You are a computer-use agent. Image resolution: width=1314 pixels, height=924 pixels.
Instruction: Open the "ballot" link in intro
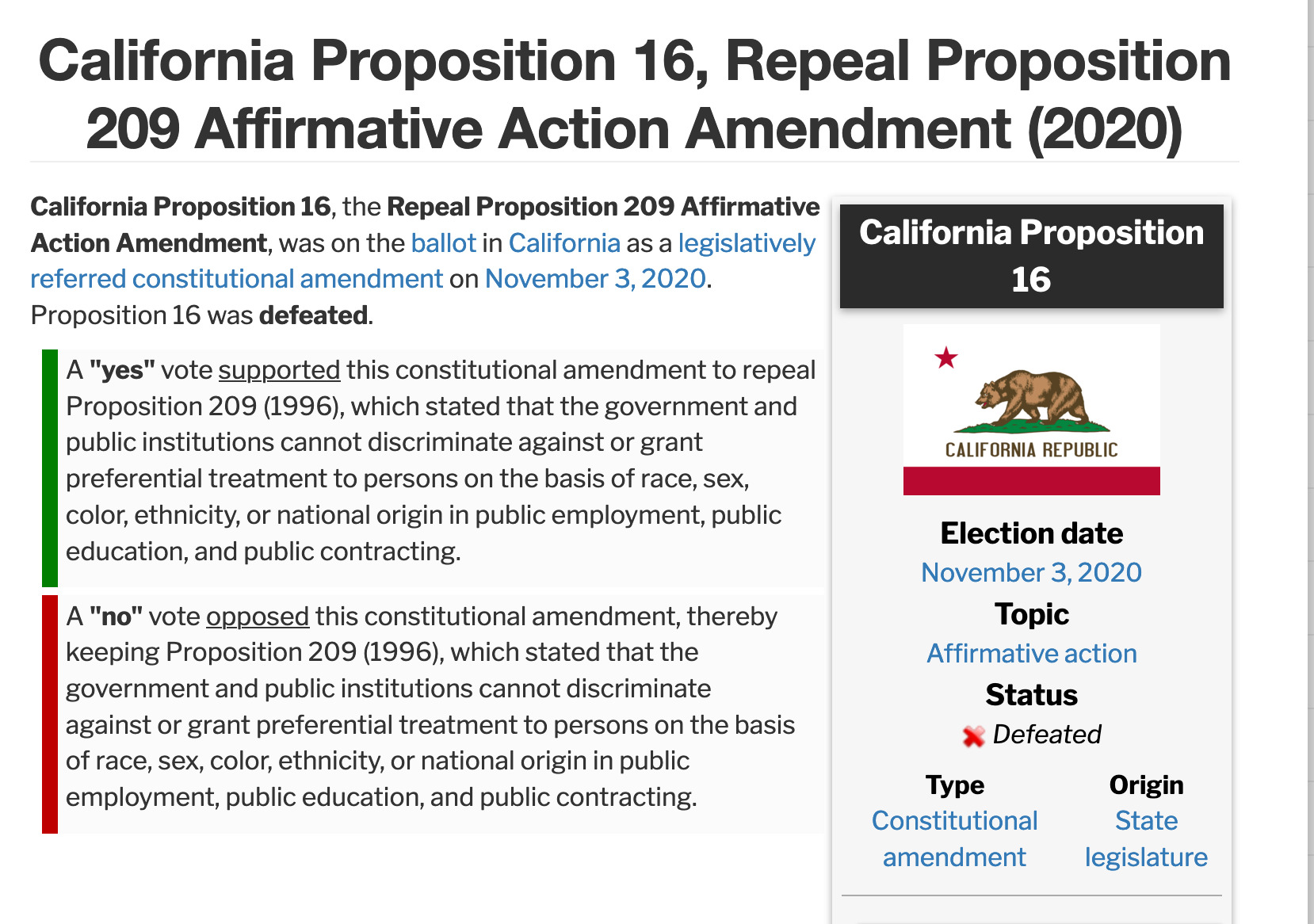pos(443,243)
